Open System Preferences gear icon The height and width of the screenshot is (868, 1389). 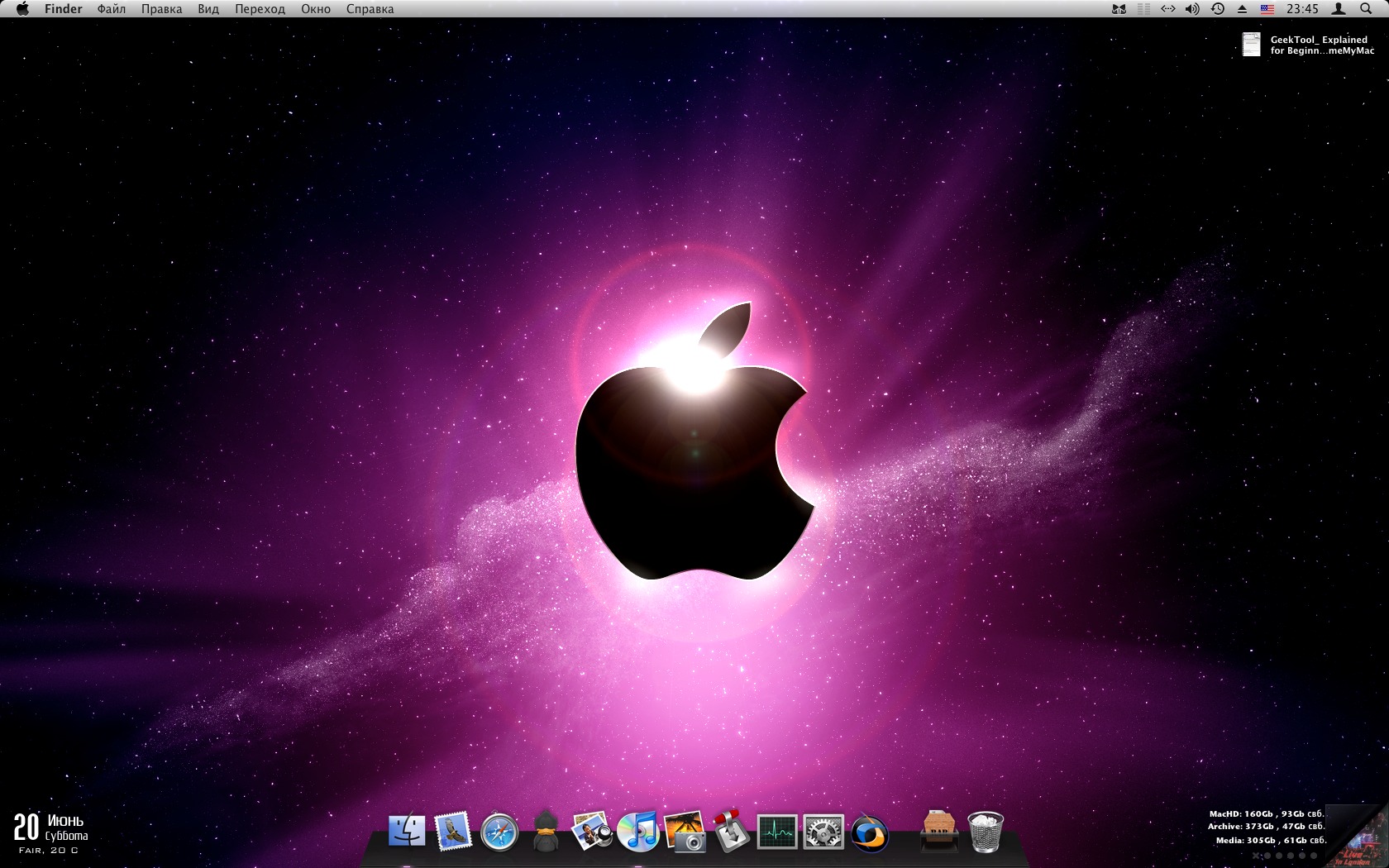tap(823, 832)
